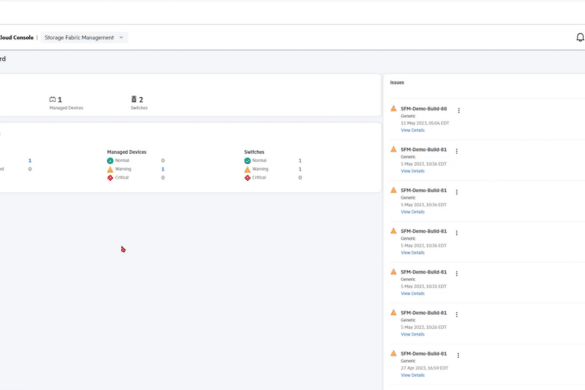This screenshot has width=585, height=390.
Task: Click the Issues panel heading
Action: coord(397,82)
